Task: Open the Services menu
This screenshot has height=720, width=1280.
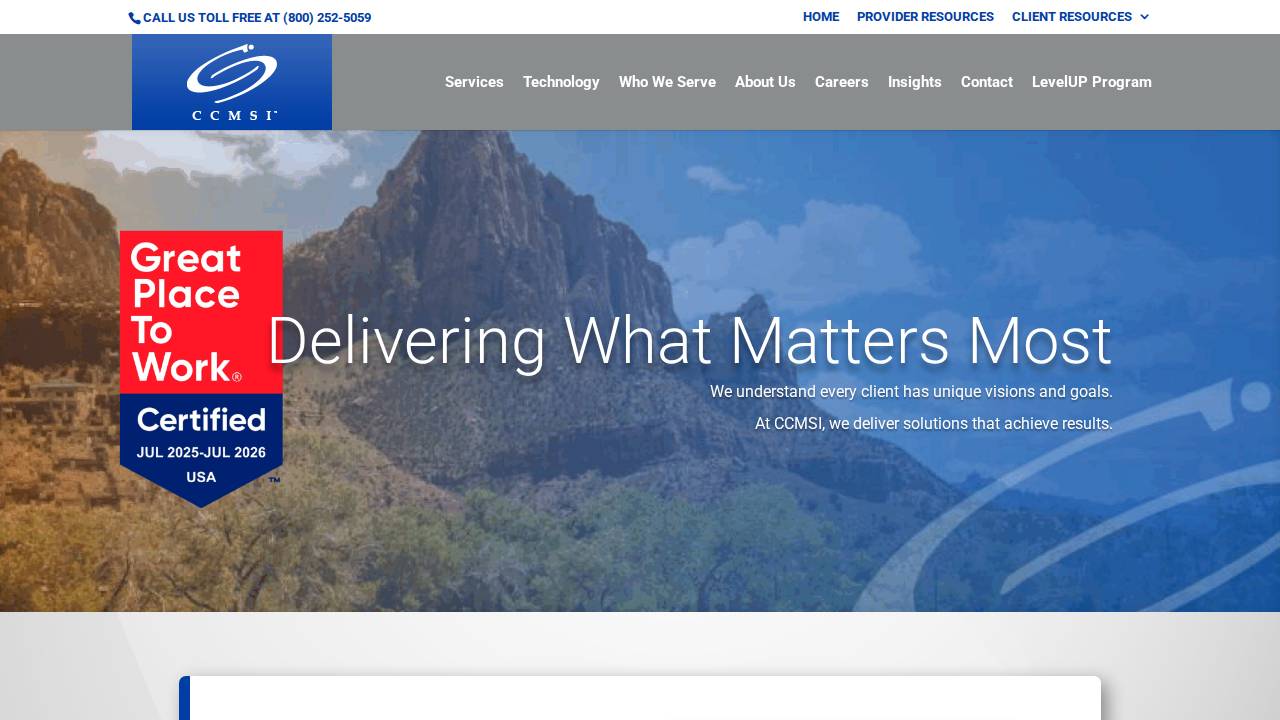Action: pyautogui.click(x=474, y=82)
